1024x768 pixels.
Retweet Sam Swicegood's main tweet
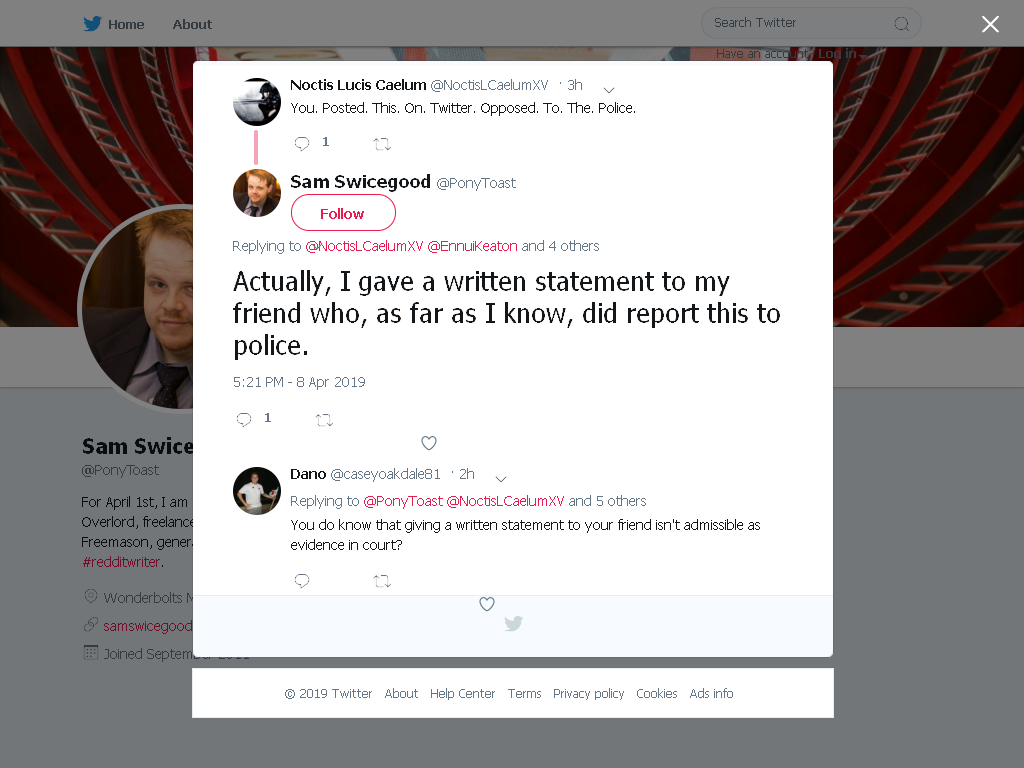tap(324, 419)
